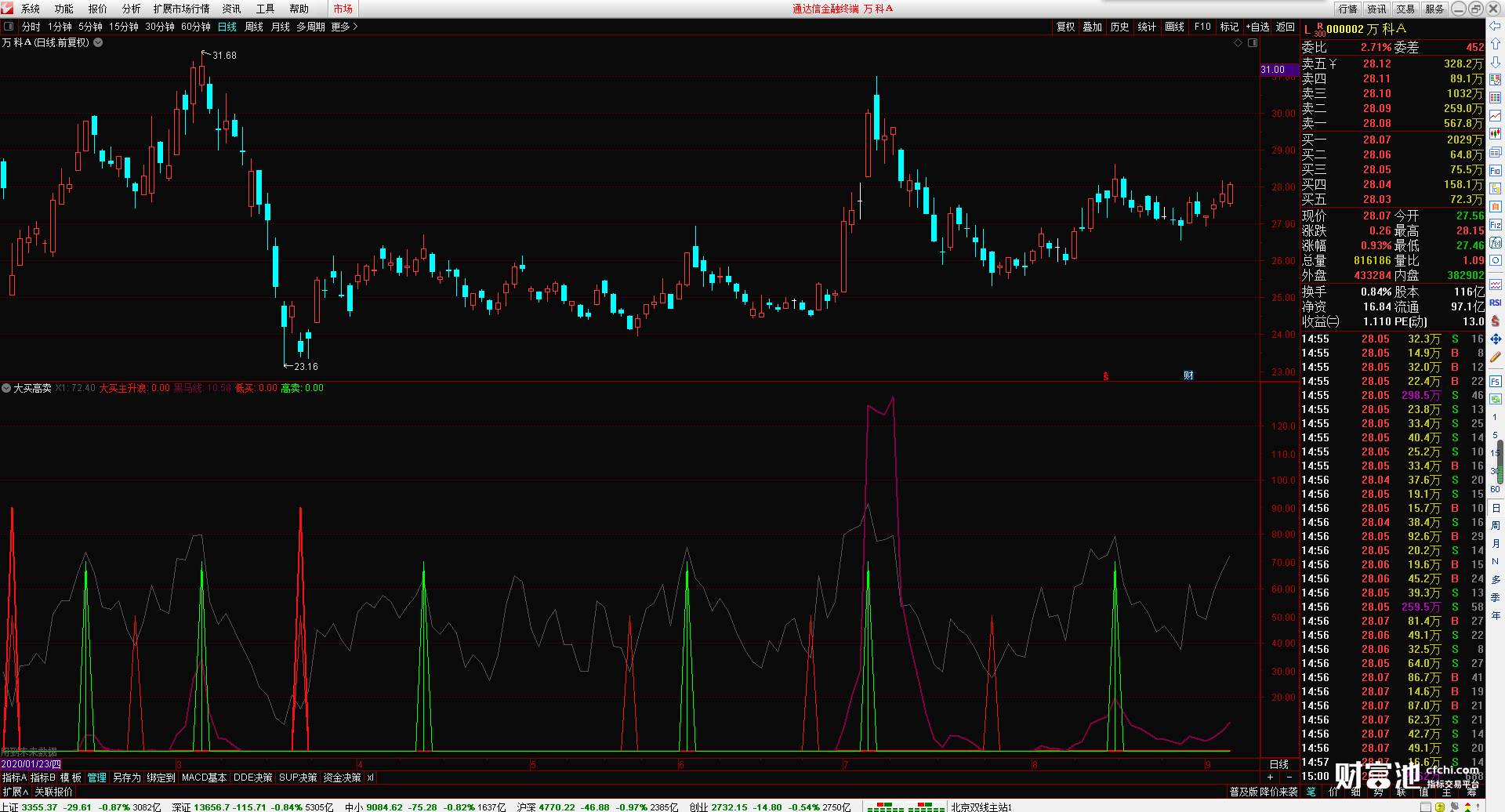Switch to 日 daily period in sidebar
This screenshot has width=1505, height=812.
(1496, 508)
